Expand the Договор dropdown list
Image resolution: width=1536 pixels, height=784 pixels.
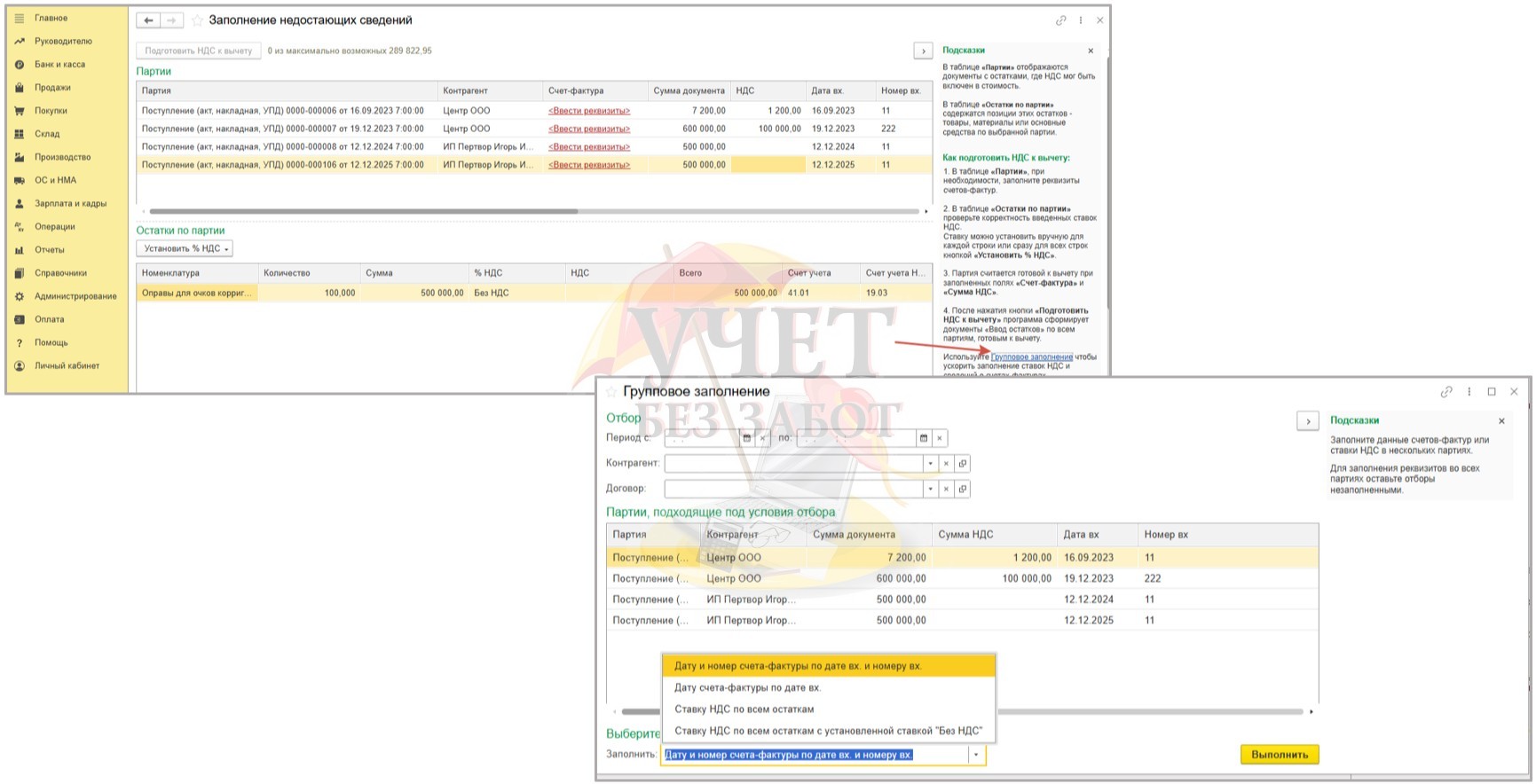(930, 489)
